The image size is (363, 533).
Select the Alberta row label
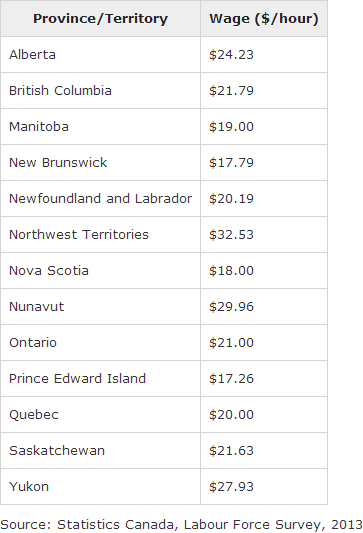(32, 55)
